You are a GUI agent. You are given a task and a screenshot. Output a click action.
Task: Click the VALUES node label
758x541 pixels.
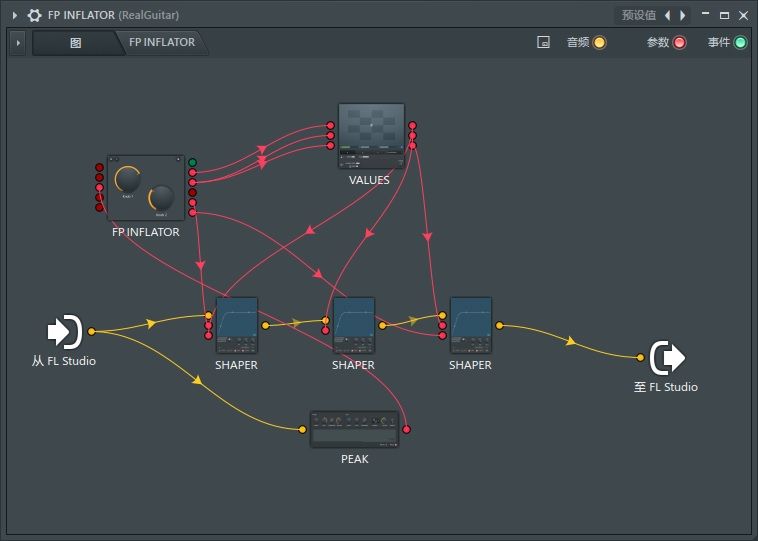pyautogui.click(x=369, y=180)
